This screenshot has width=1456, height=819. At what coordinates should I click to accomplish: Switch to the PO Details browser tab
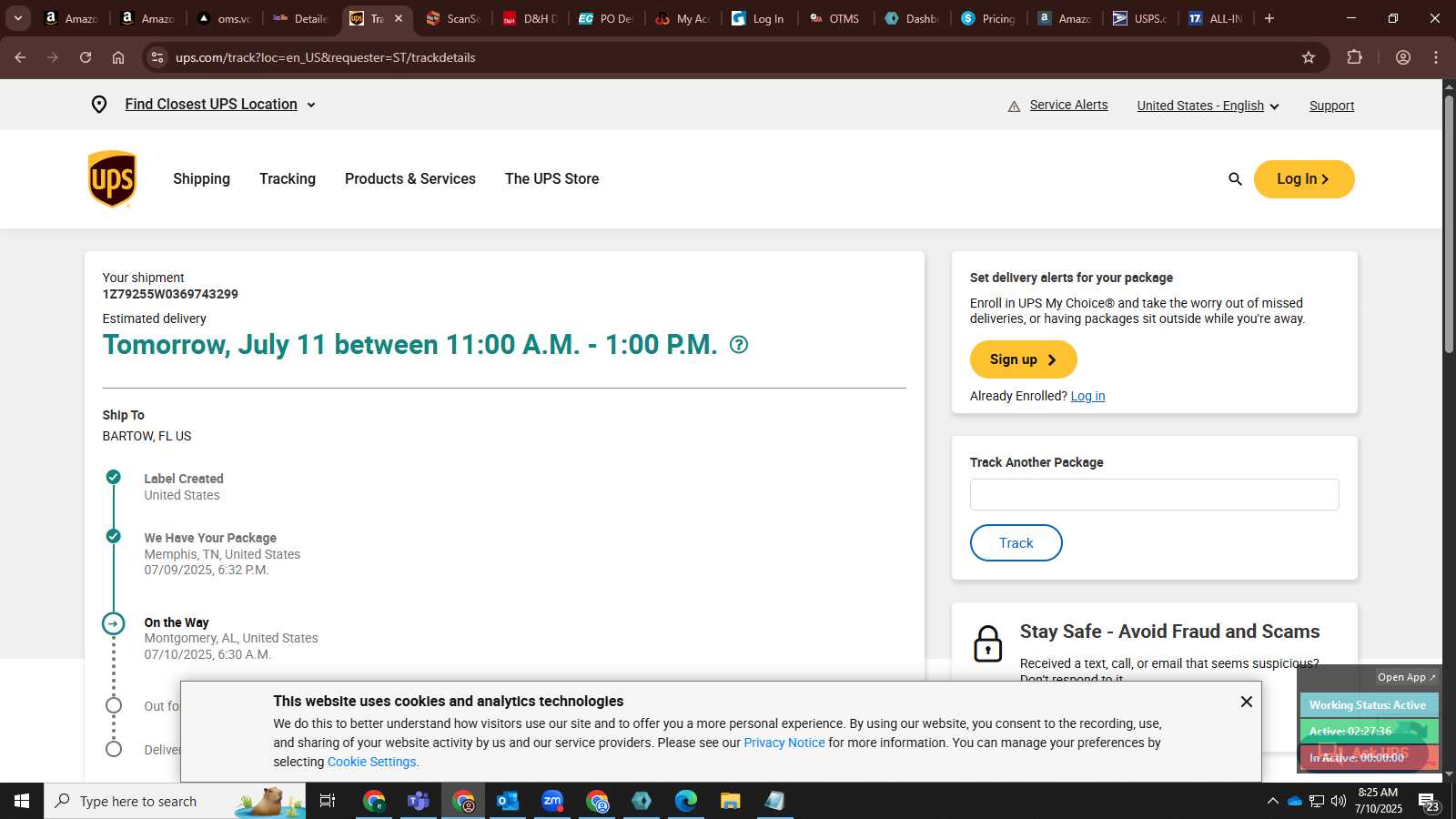click(606, 18)
